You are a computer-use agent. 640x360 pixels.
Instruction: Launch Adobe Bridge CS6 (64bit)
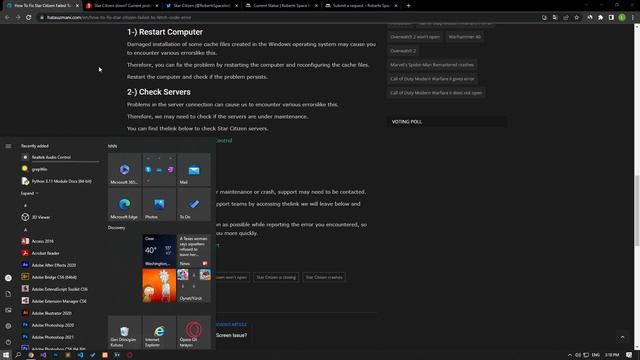(x=60, y=277)
